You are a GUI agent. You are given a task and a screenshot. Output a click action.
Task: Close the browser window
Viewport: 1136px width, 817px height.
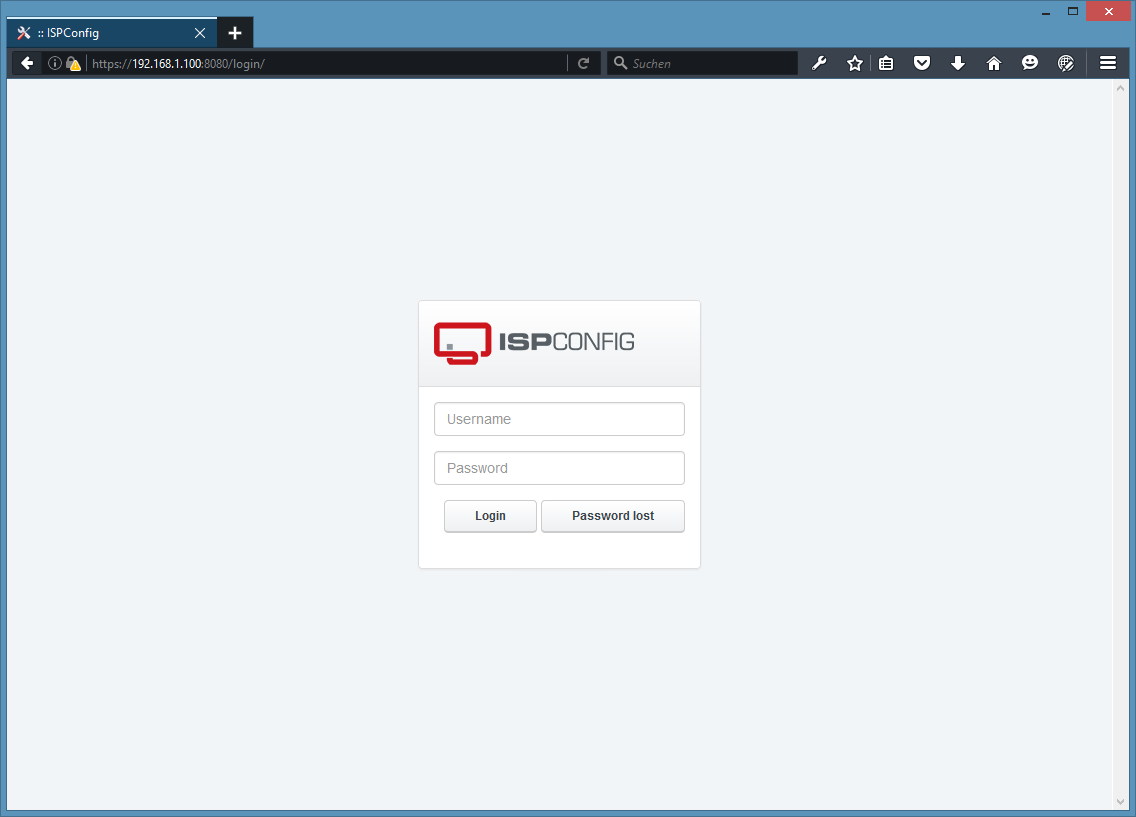(1108, 12)
